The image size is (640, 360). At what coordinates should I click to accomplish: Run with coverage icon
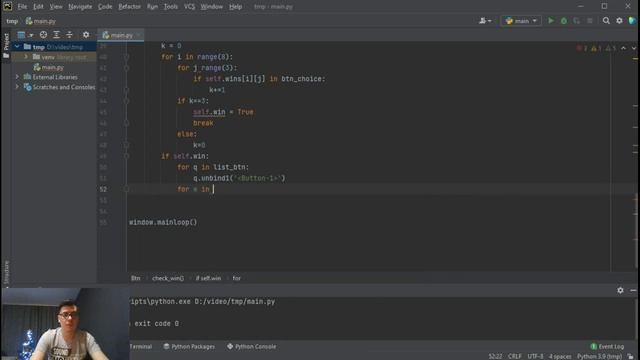(576, 21)
